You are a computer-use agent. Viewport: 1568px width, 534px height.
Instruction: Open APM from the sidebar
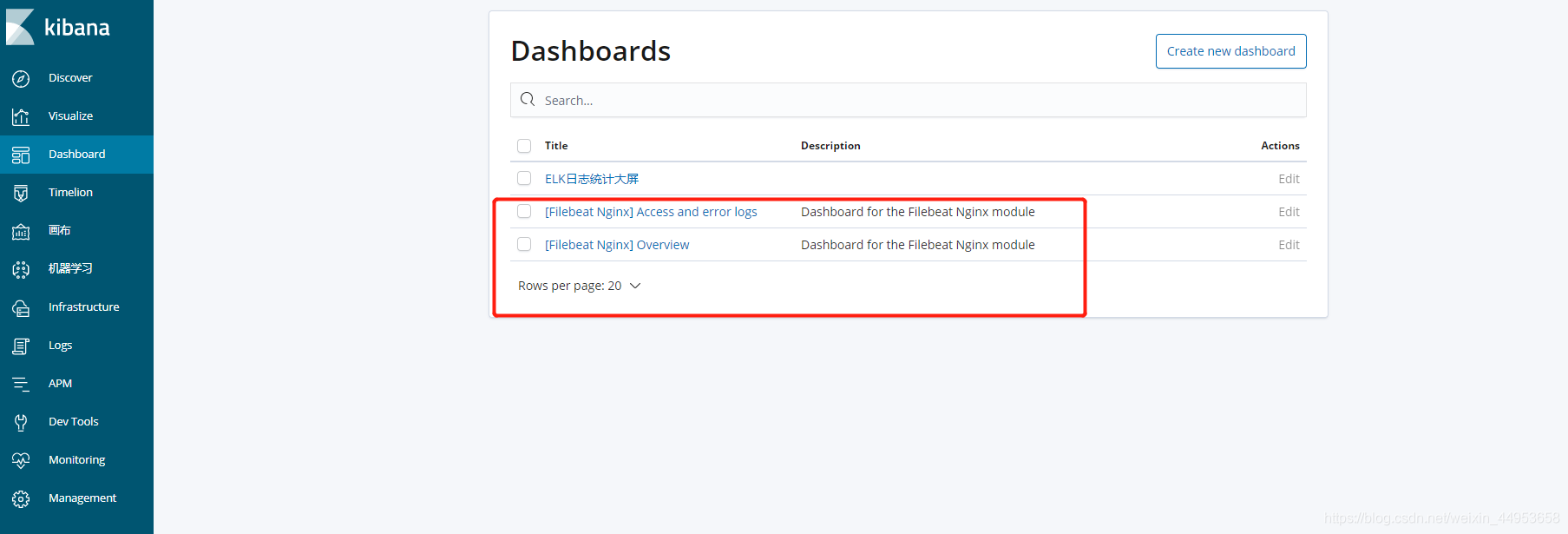point(60,384)
